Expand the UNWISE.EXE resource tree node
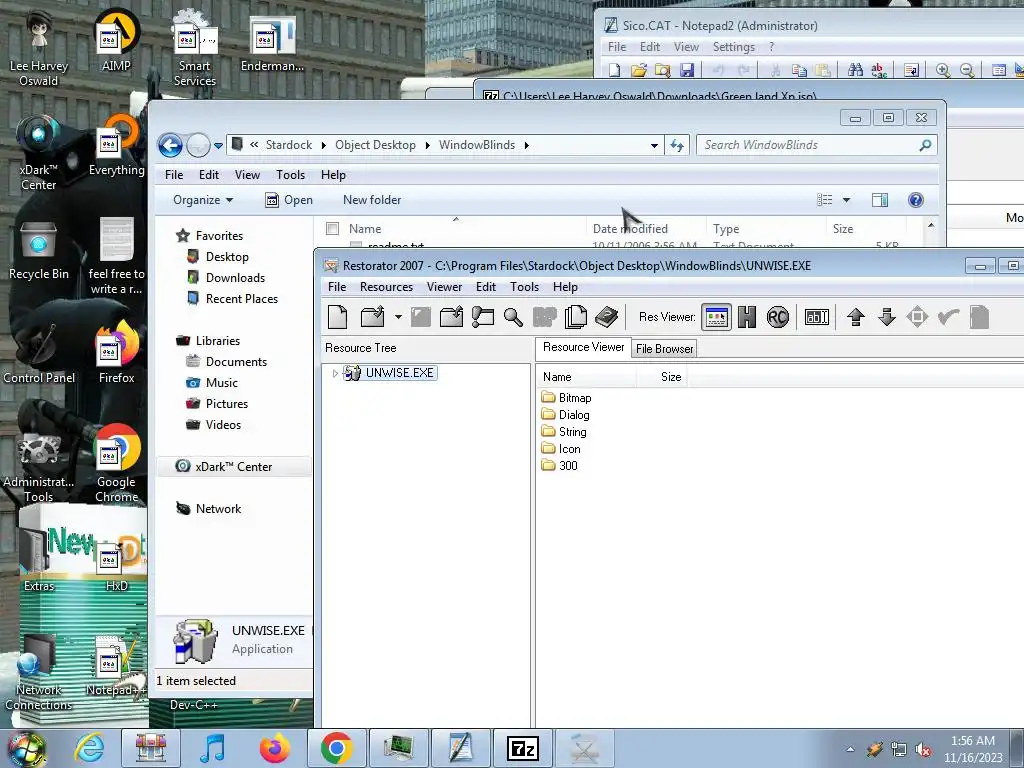This screenshot has width=1024, height=768. 335,374
